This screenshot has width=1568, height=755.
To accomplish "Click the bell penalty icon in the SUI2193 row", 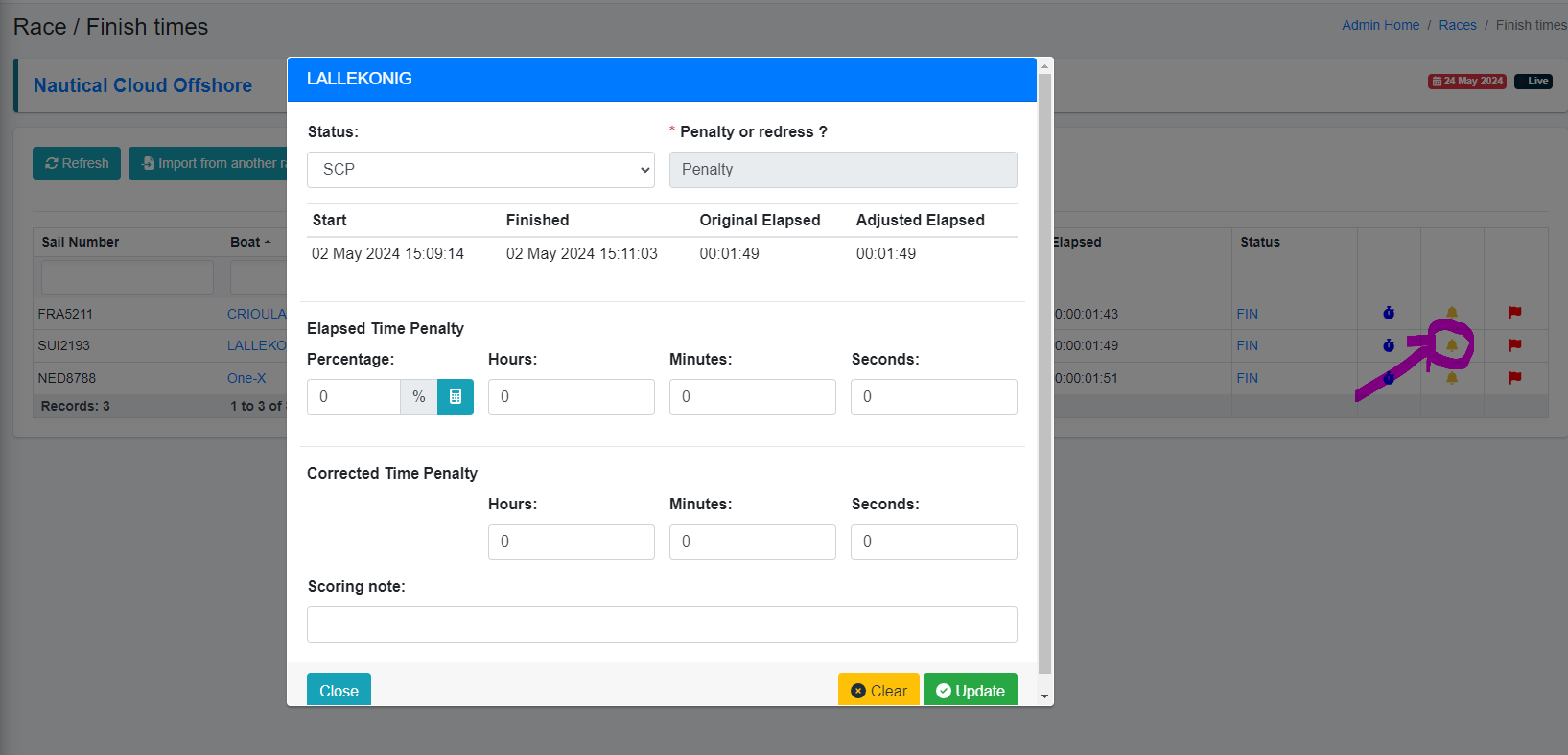I will (x=1452, y=345).
